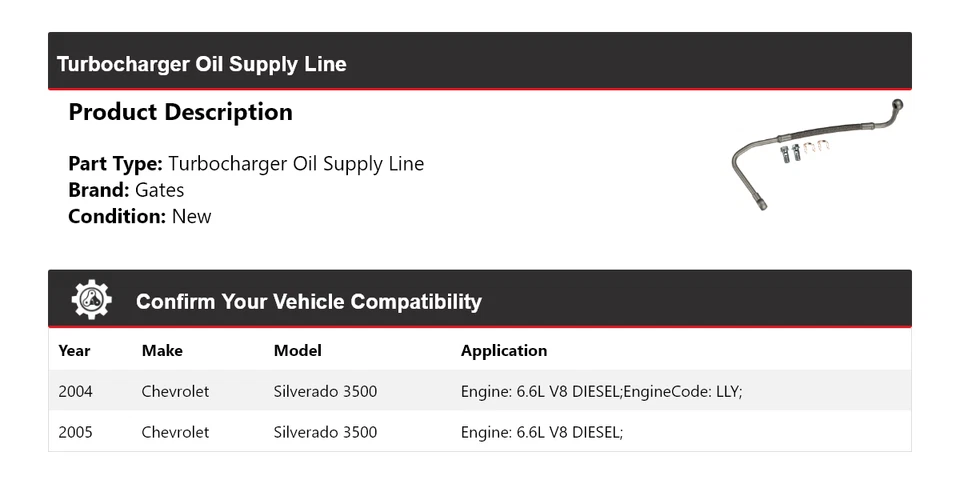Click the Model column header
960x484 pixels.
pos(297,351)
